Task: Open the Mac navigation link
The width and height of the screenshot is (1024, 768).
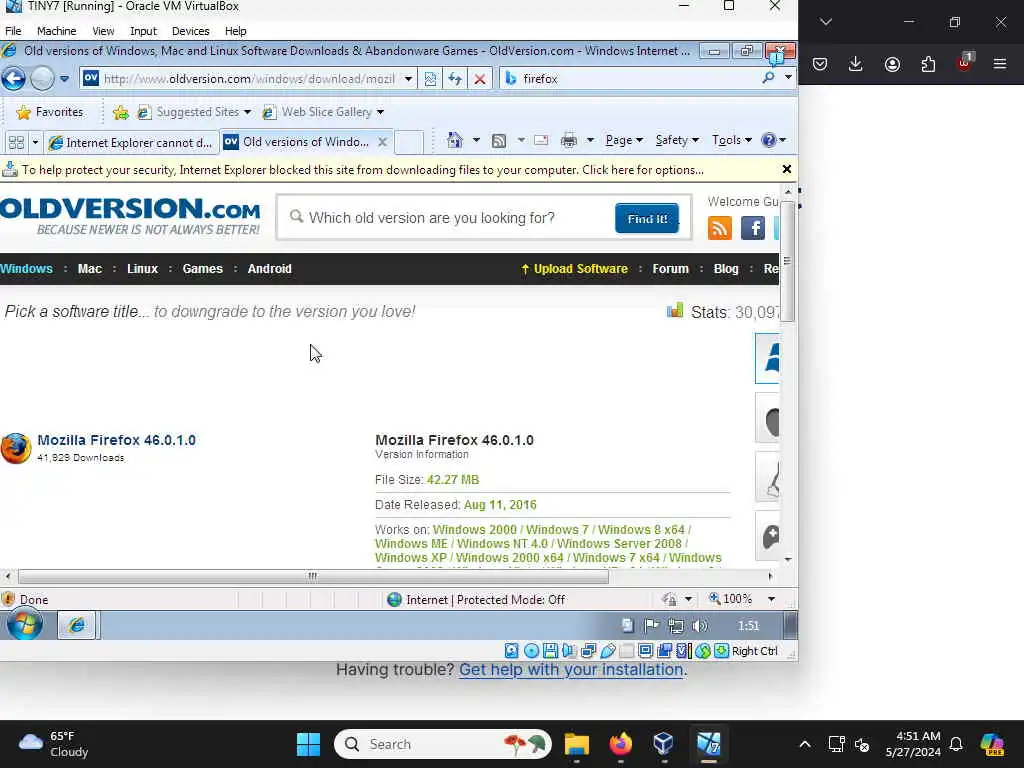Action: click(x=89, y=269)
